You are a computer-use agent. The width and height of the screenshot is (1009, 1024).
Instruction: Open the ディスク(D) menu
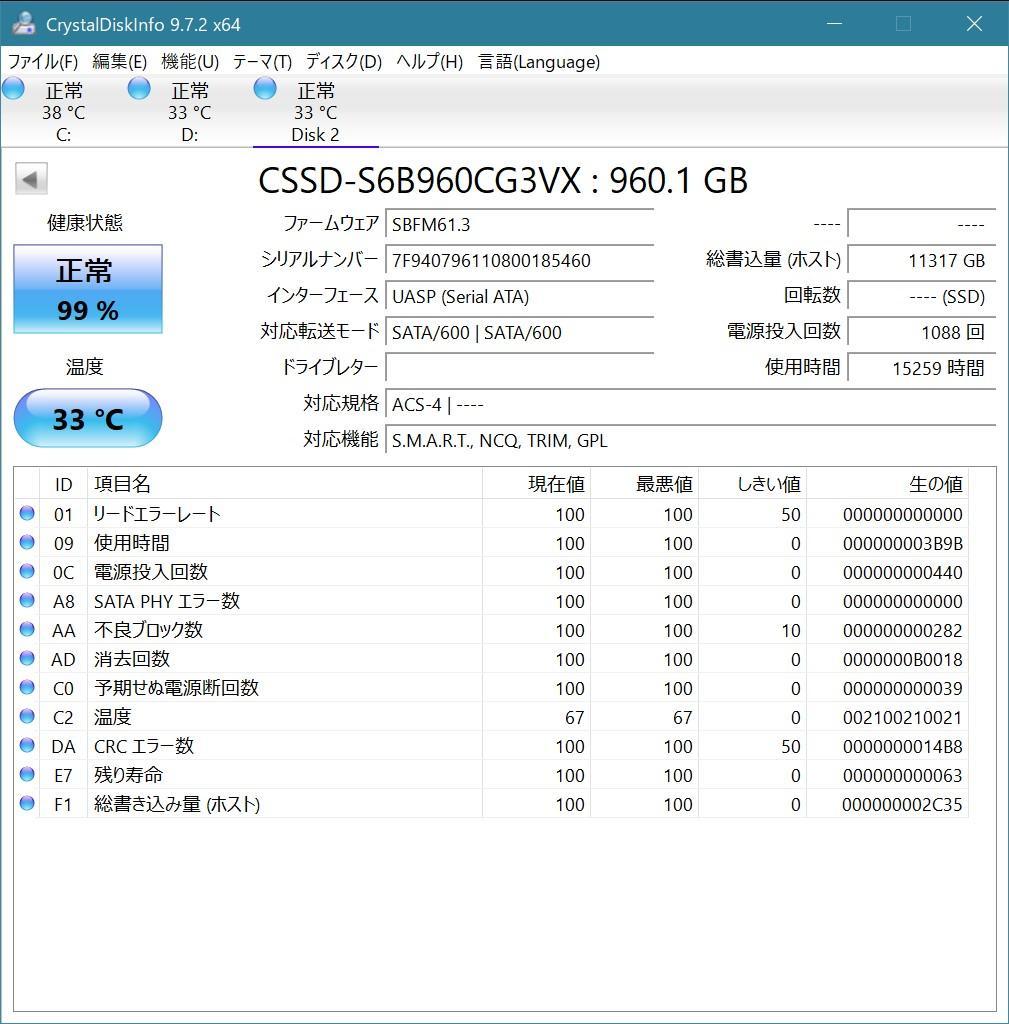(x=342, y=62)
